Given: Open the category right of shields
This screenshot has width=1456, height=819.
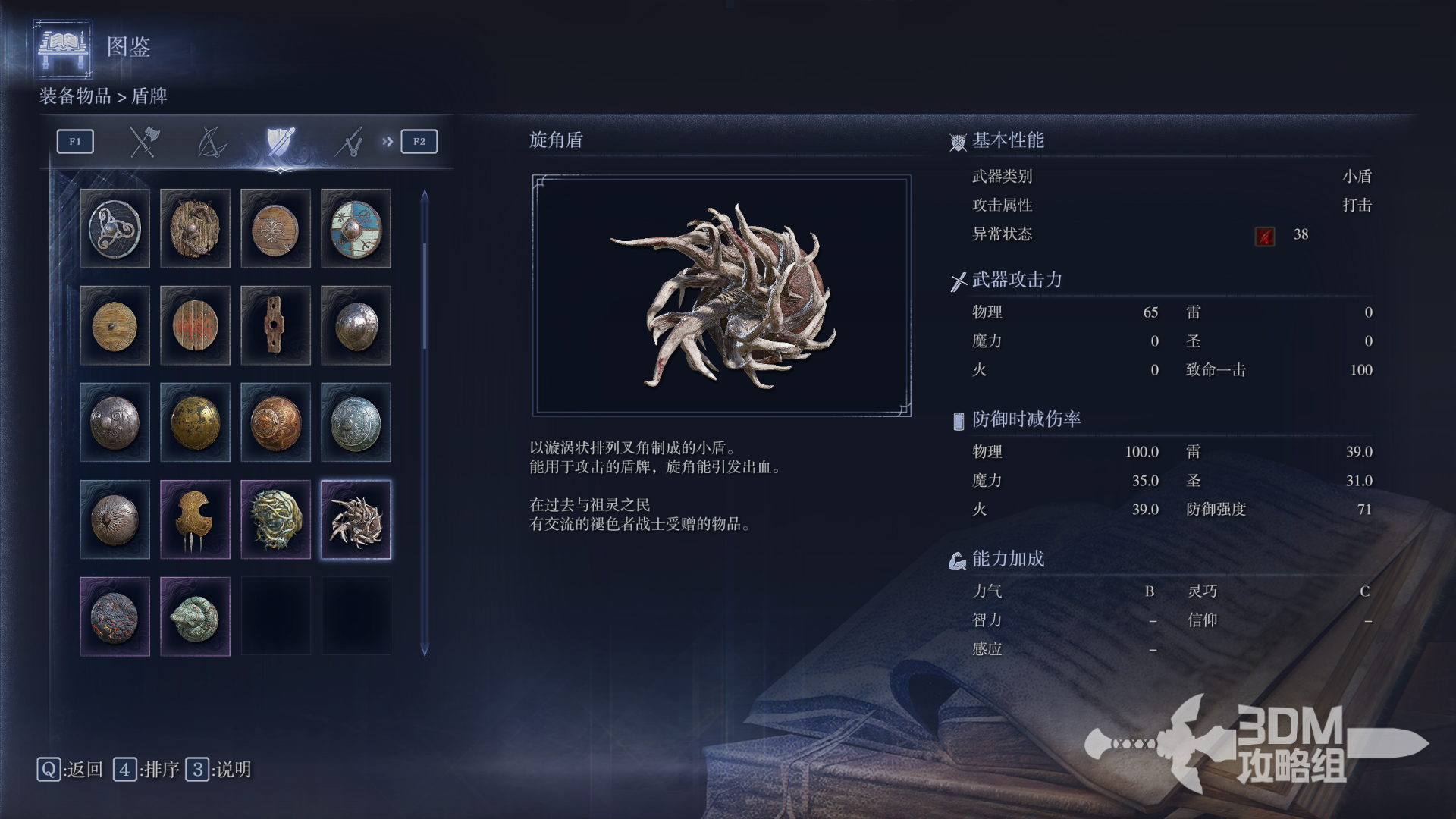Looking at the screenshot, I should click(348, 141).
